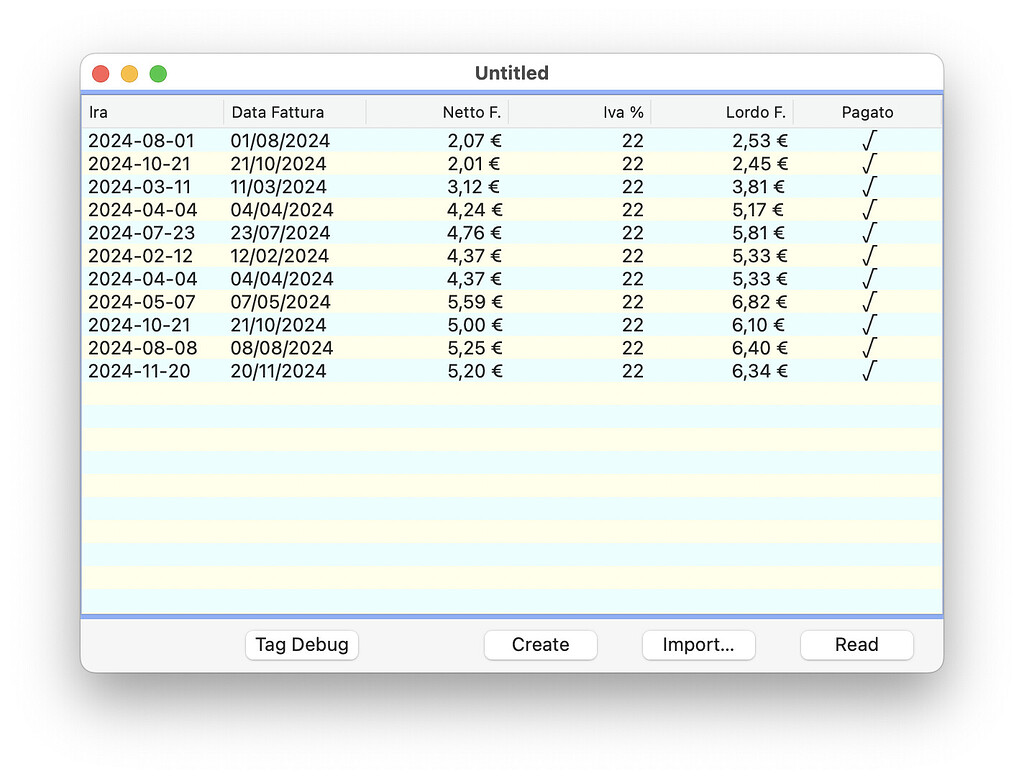Toggle the Pagato checkmark on the 2024-08-01 row

[x=867, y=140]
